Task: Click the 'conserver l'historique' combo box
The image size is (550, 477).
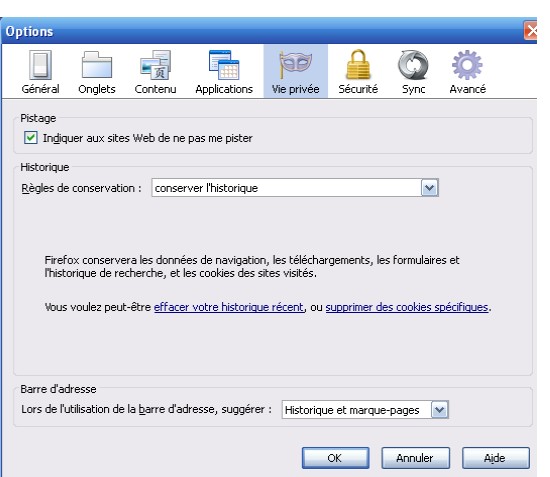Action: 295,188
